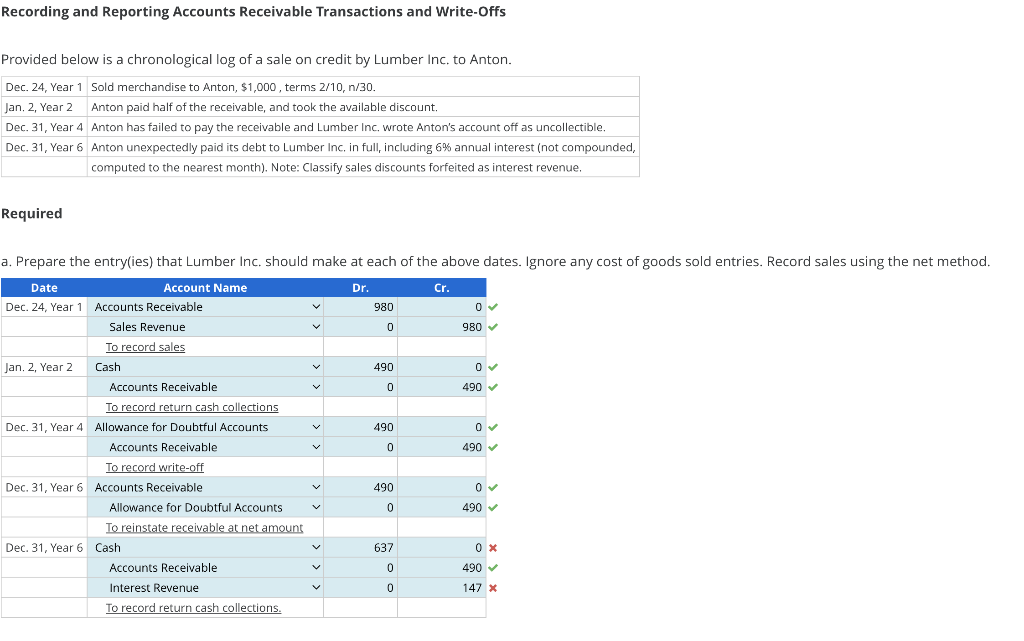Click the checkmark next to Sales Revenue credit
Viewport: 1024px width, 641px height.
point(491,327)
